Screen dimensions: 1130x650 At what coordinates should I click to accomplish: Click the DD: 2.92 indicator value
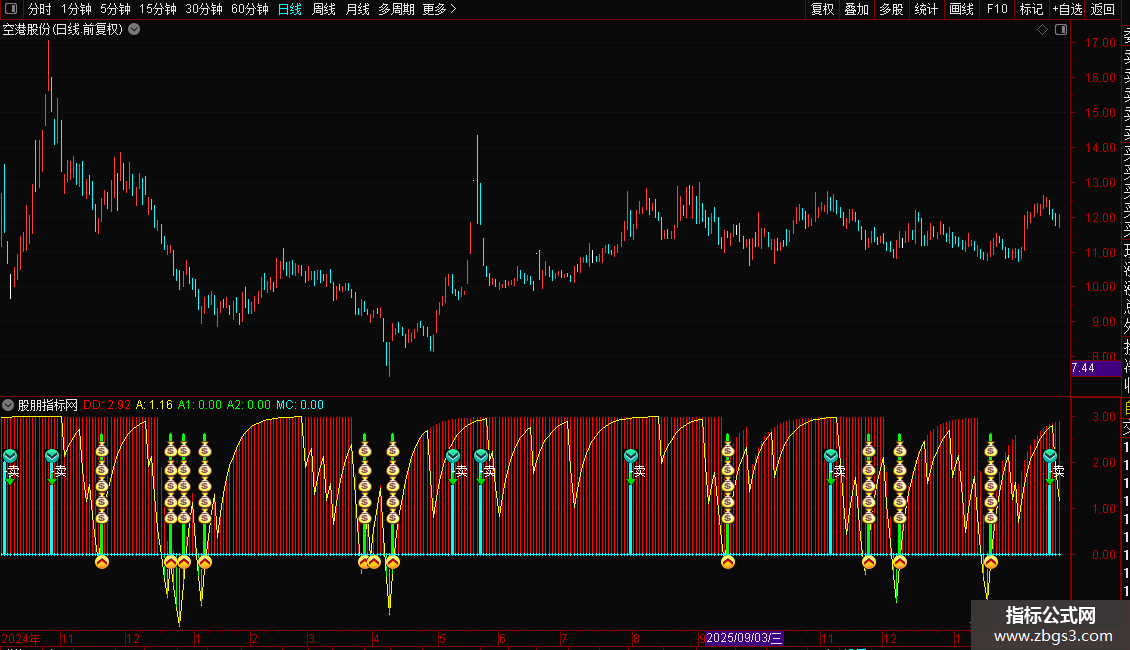point(107,405)
